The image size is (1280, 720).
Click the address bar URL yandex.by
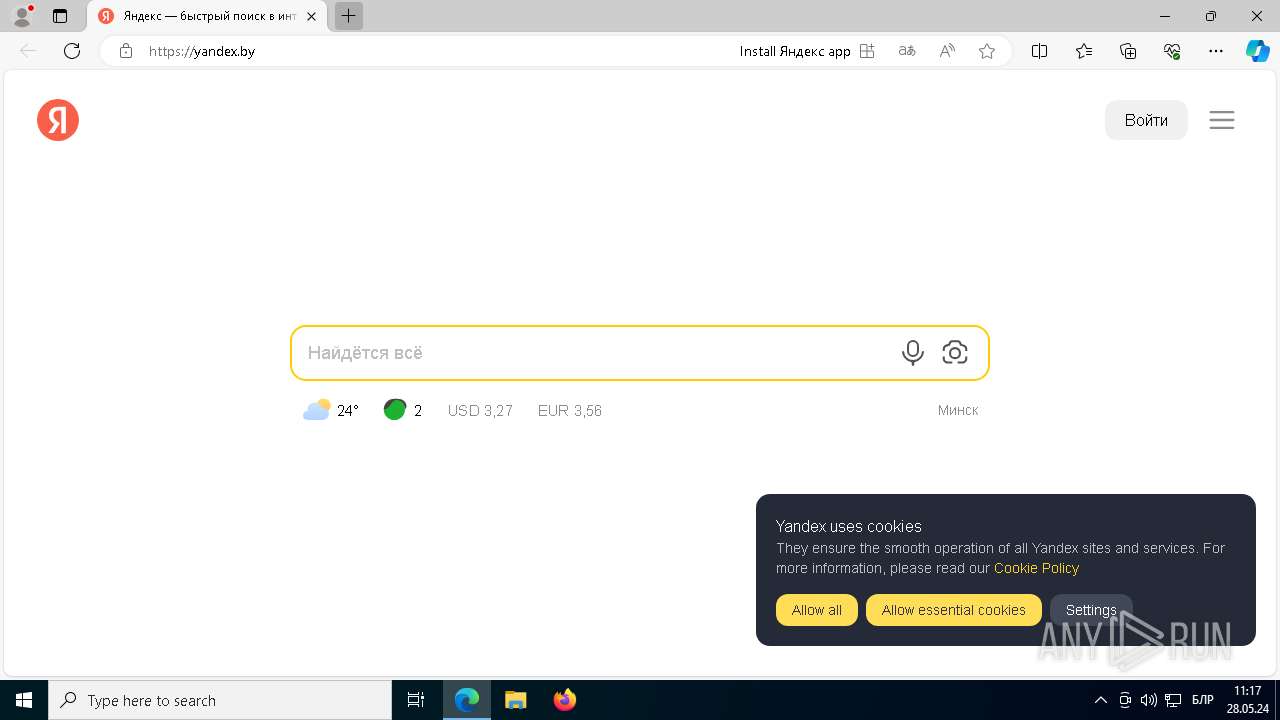click(x=202, y=51)
